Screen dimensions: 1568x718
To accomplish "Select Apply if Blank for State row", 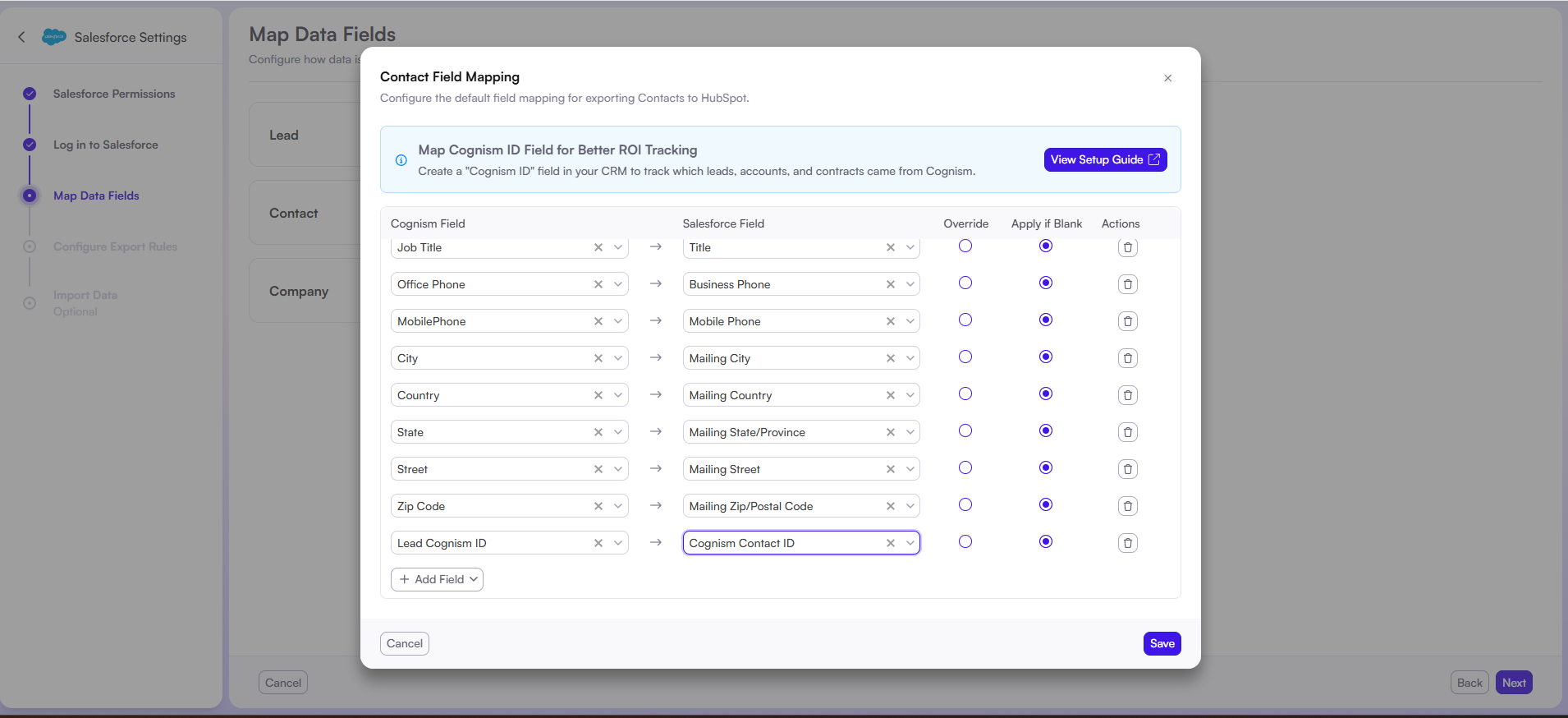I will tap(1046, 430).
